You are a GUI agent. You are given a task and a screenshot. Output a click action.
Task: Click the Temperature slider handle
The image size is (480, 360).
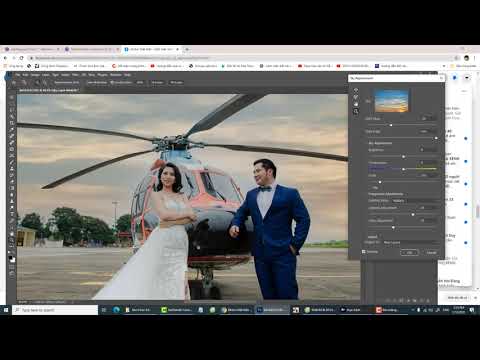pyautogui.click(x=403, y=169)
